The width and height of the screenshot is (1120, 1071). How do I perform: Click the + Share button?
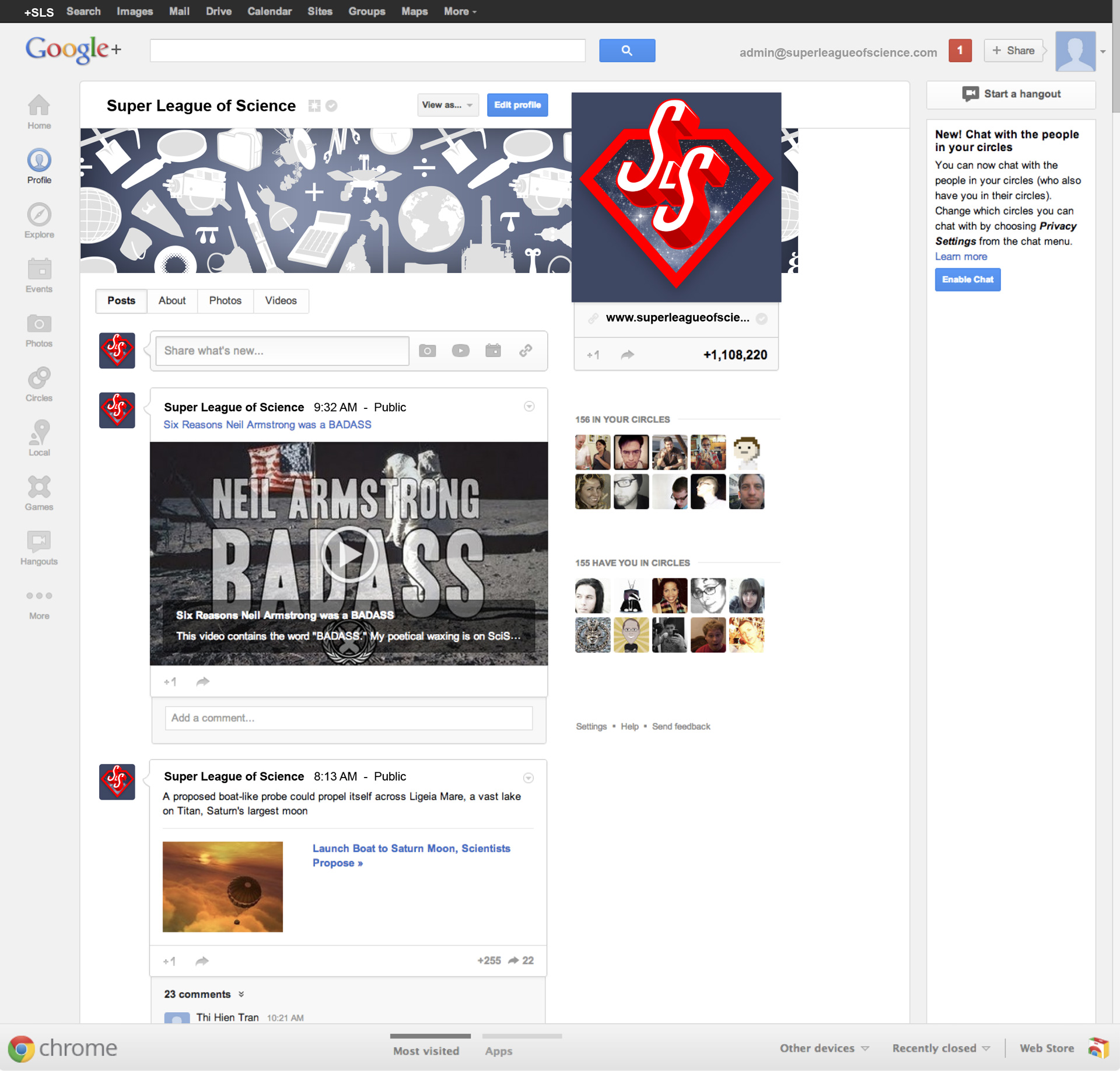[1013, 51]
